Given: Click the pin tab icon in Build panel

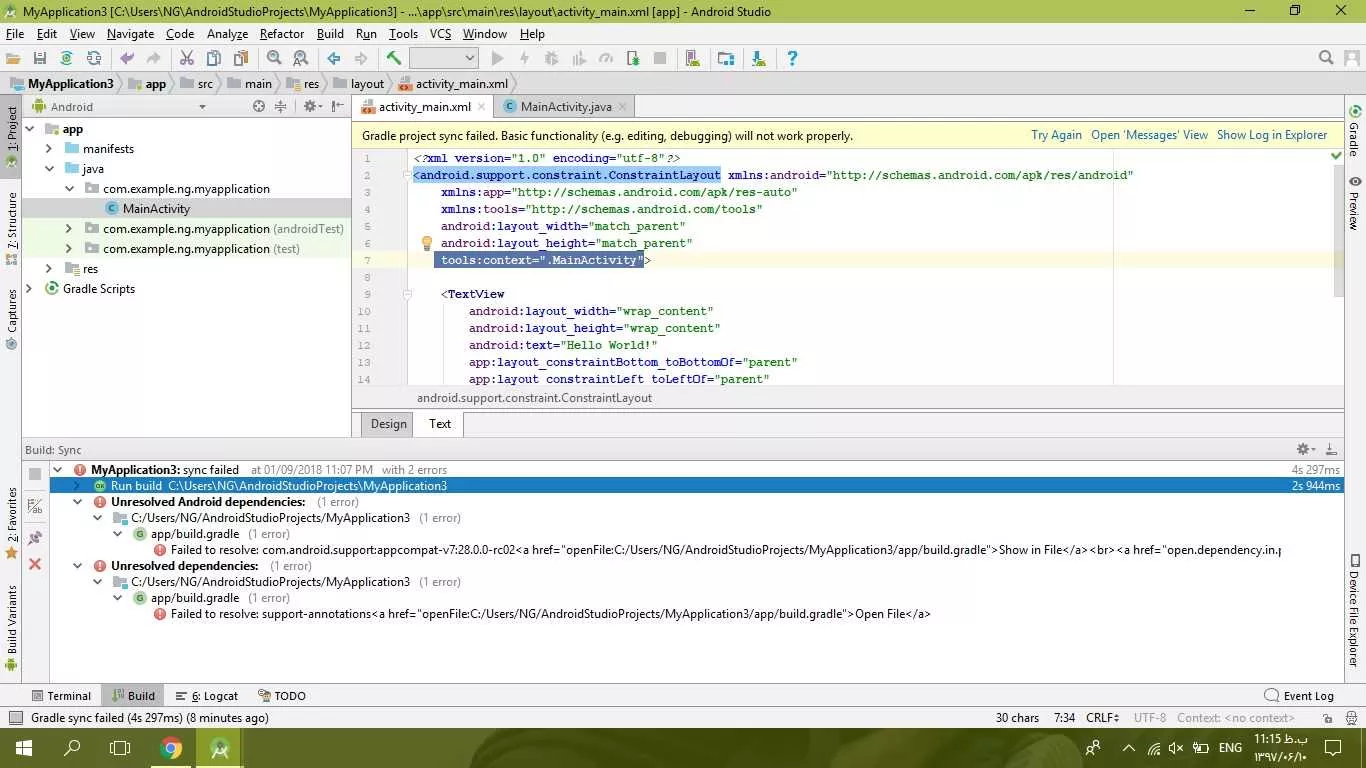Looking at the screenshot, I should (x=35, y=538).
